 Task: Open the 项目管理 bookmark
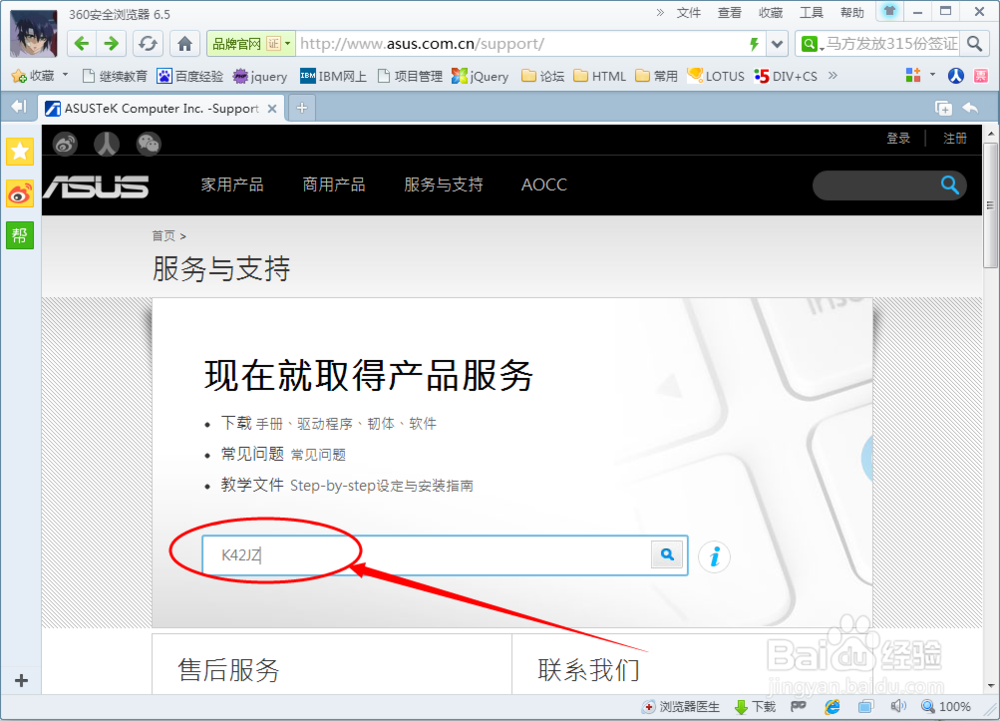pos(410,76)
